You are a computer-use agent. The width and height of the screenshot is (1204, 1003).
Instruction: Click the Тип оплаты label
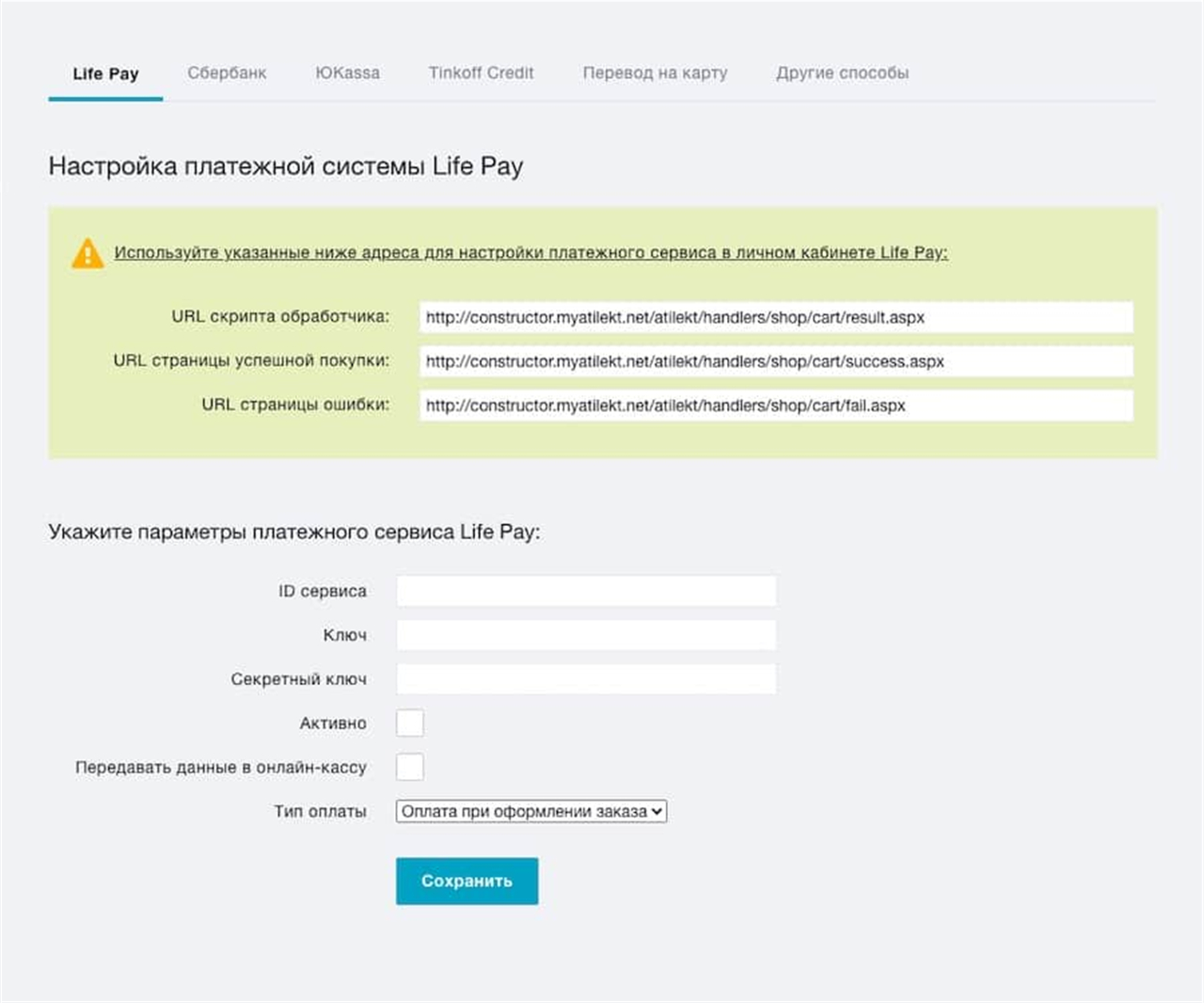pyautogui.click(x=320, y=811)
